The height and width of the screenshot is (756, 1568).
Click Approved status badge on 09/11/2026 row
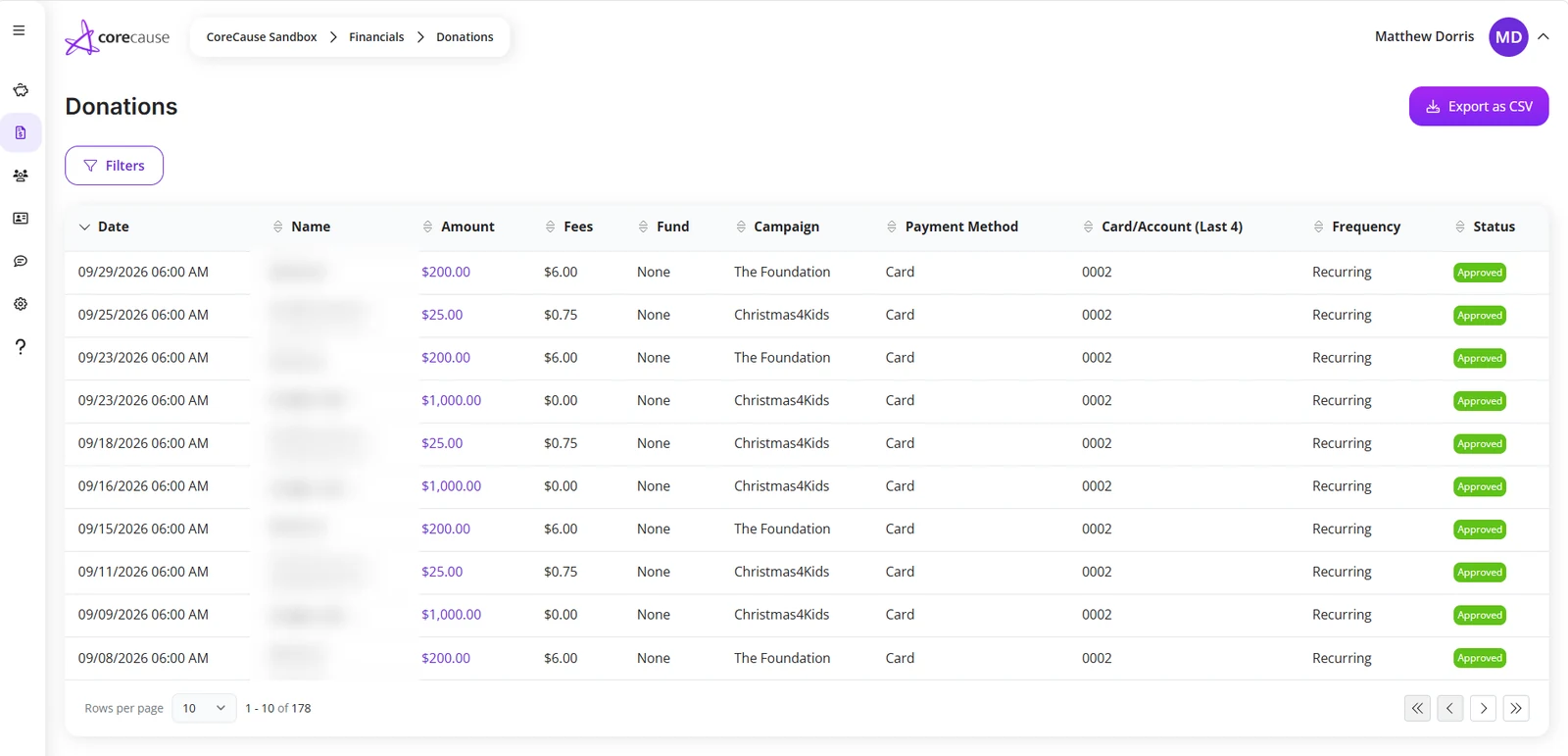pos(1480,573)
